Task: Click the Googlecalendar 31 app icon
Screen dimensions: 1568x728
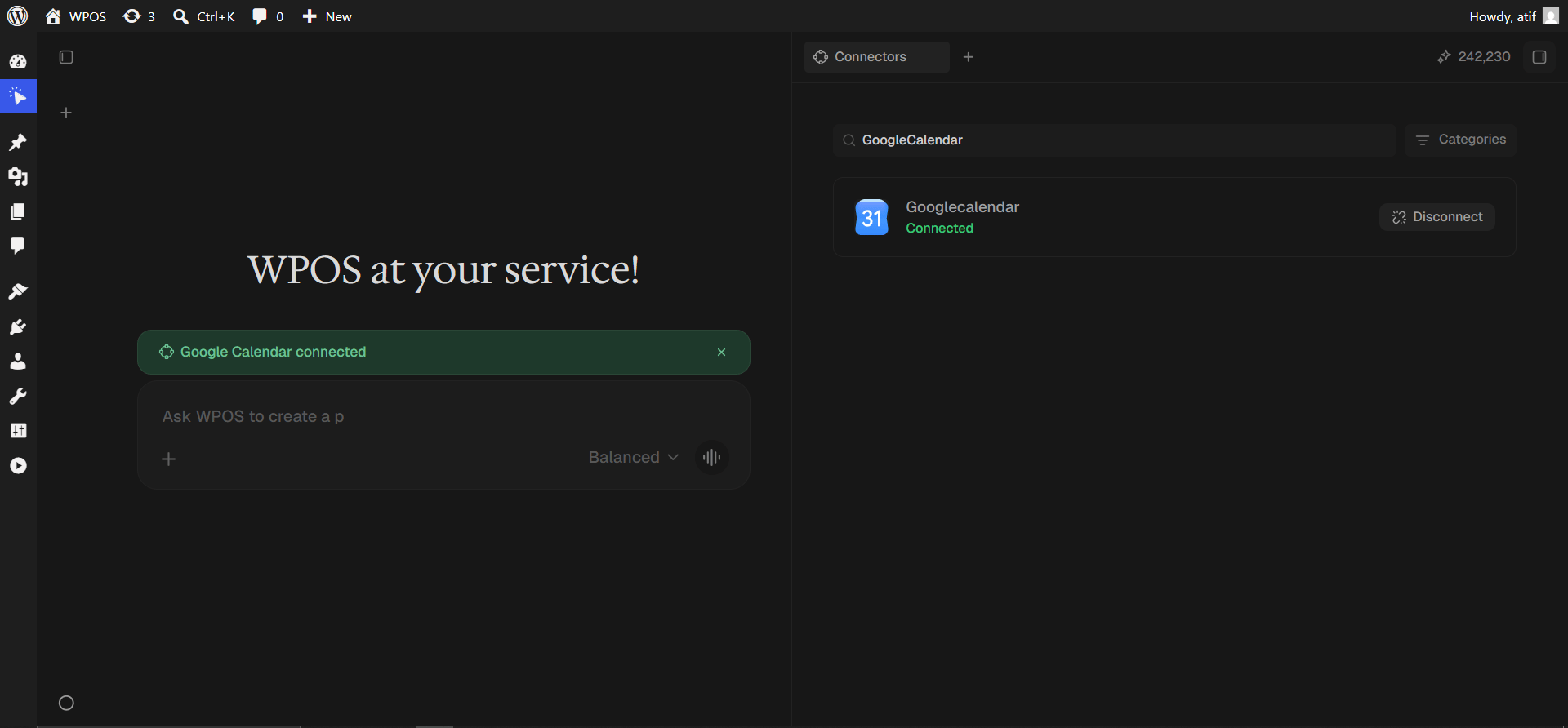Action: (871, 217)
